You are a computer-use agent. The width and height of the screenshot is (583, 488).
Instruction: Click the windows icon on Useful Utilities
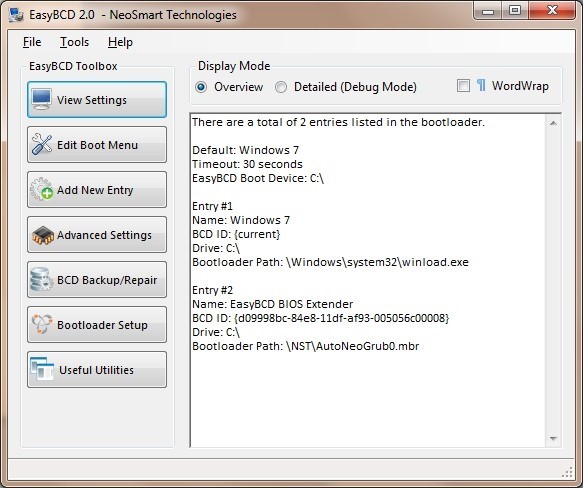(x=42, y=369)
